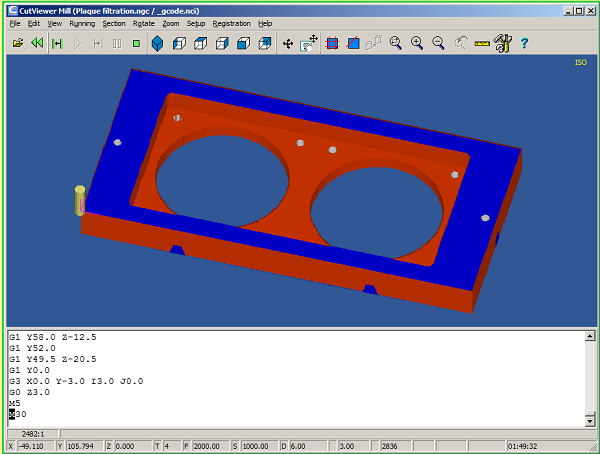The height and width of the screenshot is (454, 600).
Task: Activate the pan four-arrow tool
Action: click(288, 44)
